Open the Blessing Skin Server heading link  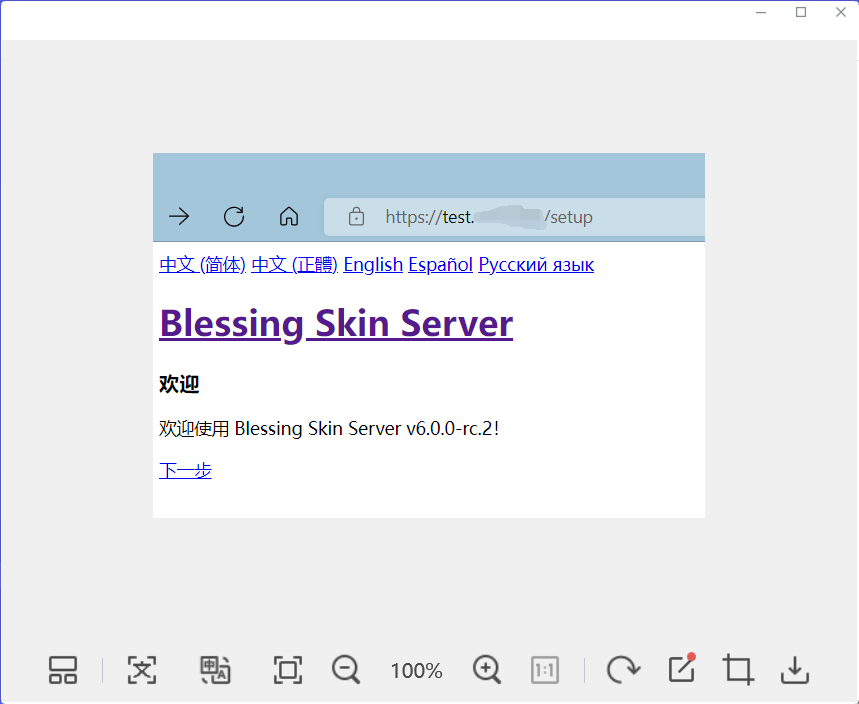pyautogui.click(x=335, y=323)
